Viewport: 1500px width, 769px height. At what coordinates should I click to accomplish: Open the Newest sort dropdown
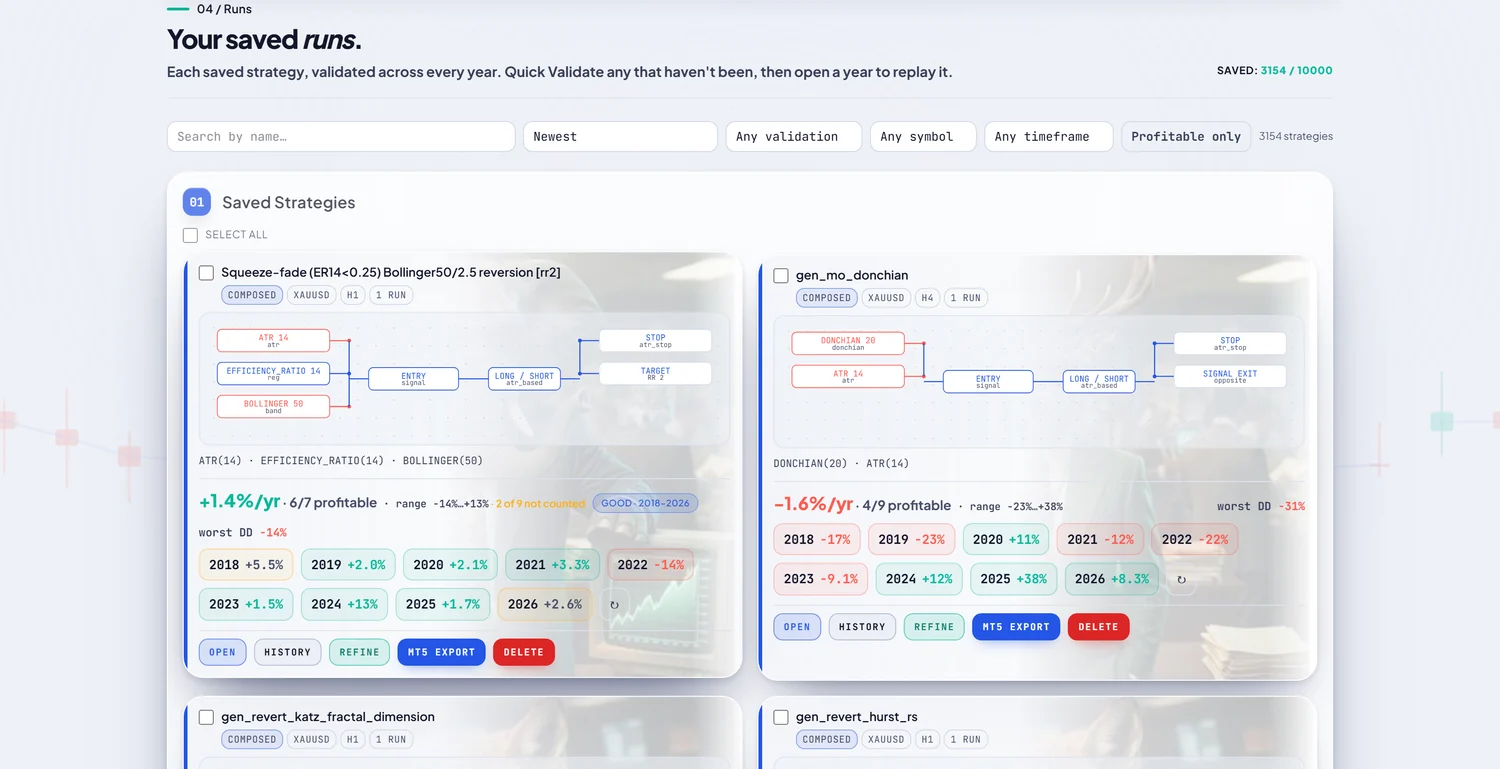click(620, 136)
